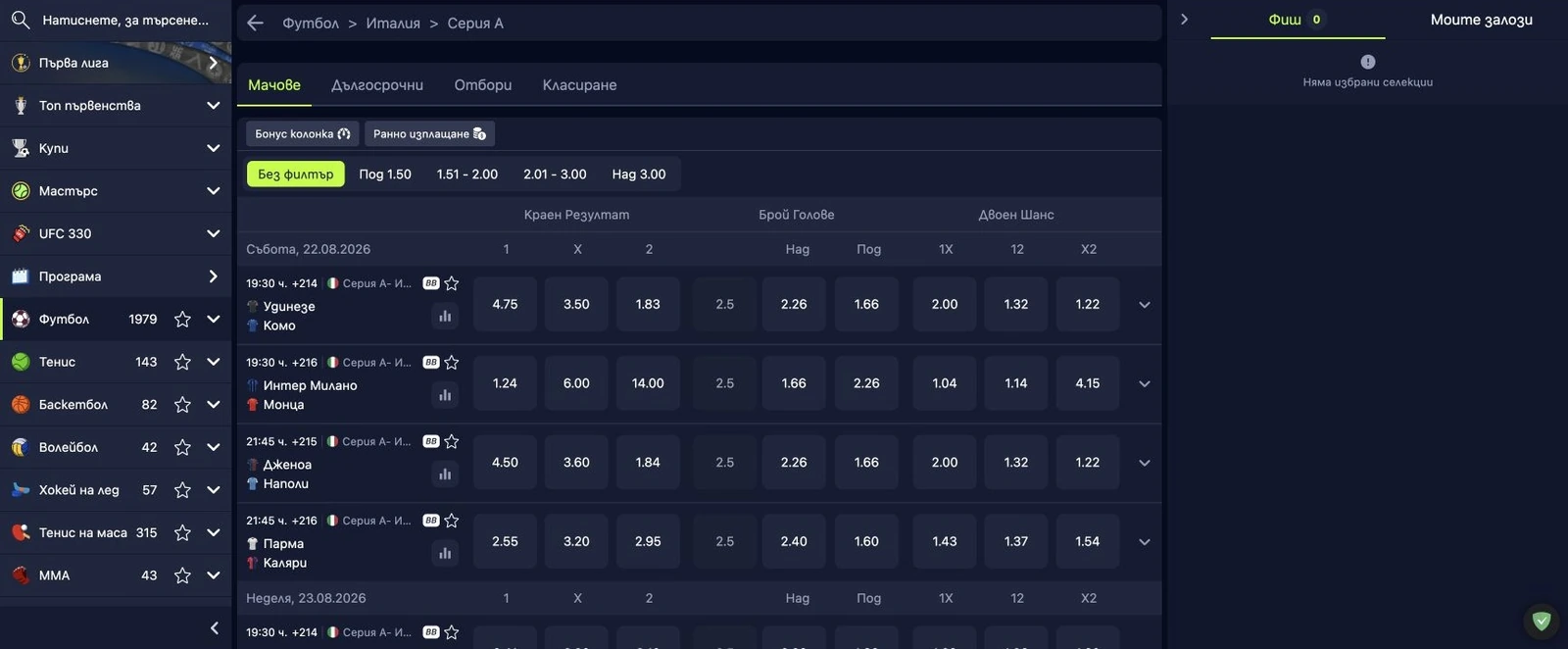Favorite the Удинезе vs Комо match star
This screenshot has width=1568, height=649.
[x=452, y=283]
